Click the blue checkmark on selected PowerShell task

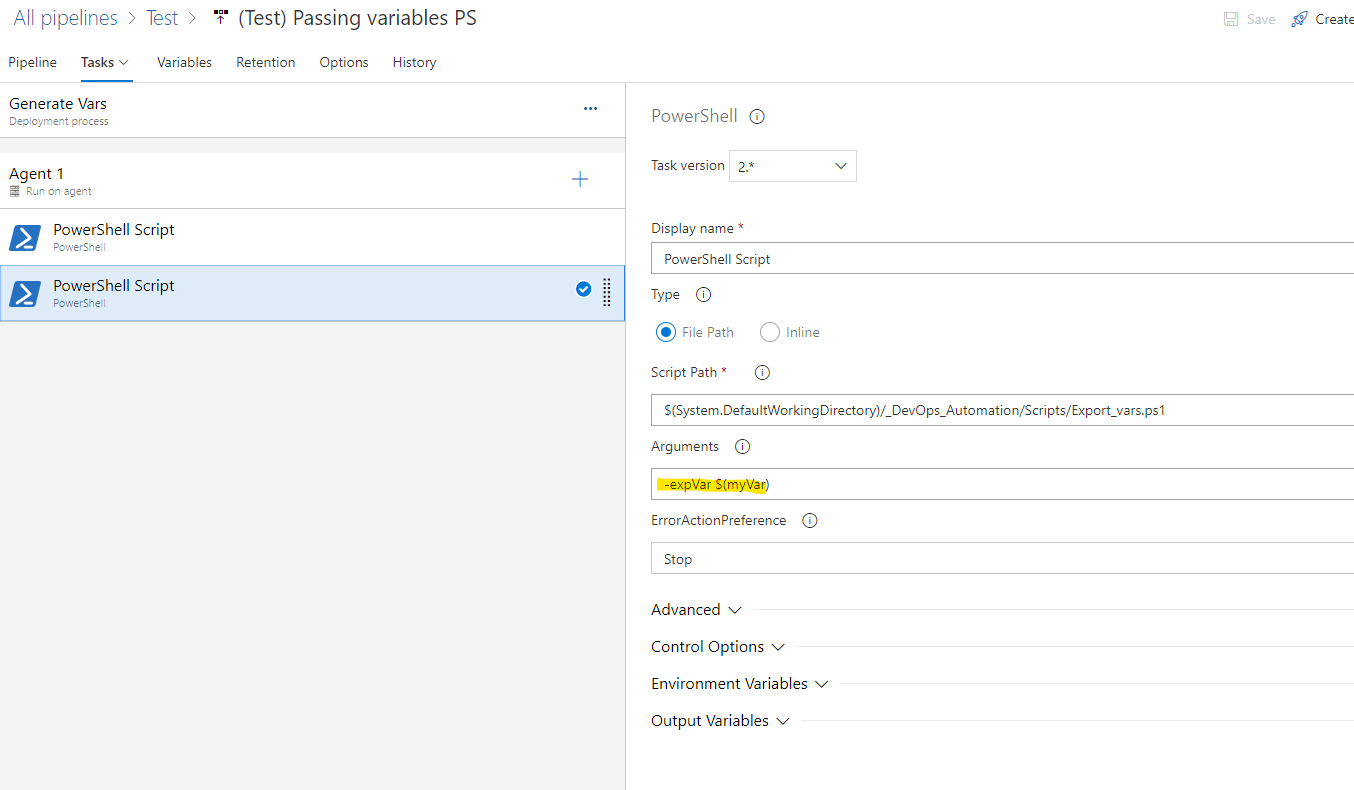tap(583, 289)
